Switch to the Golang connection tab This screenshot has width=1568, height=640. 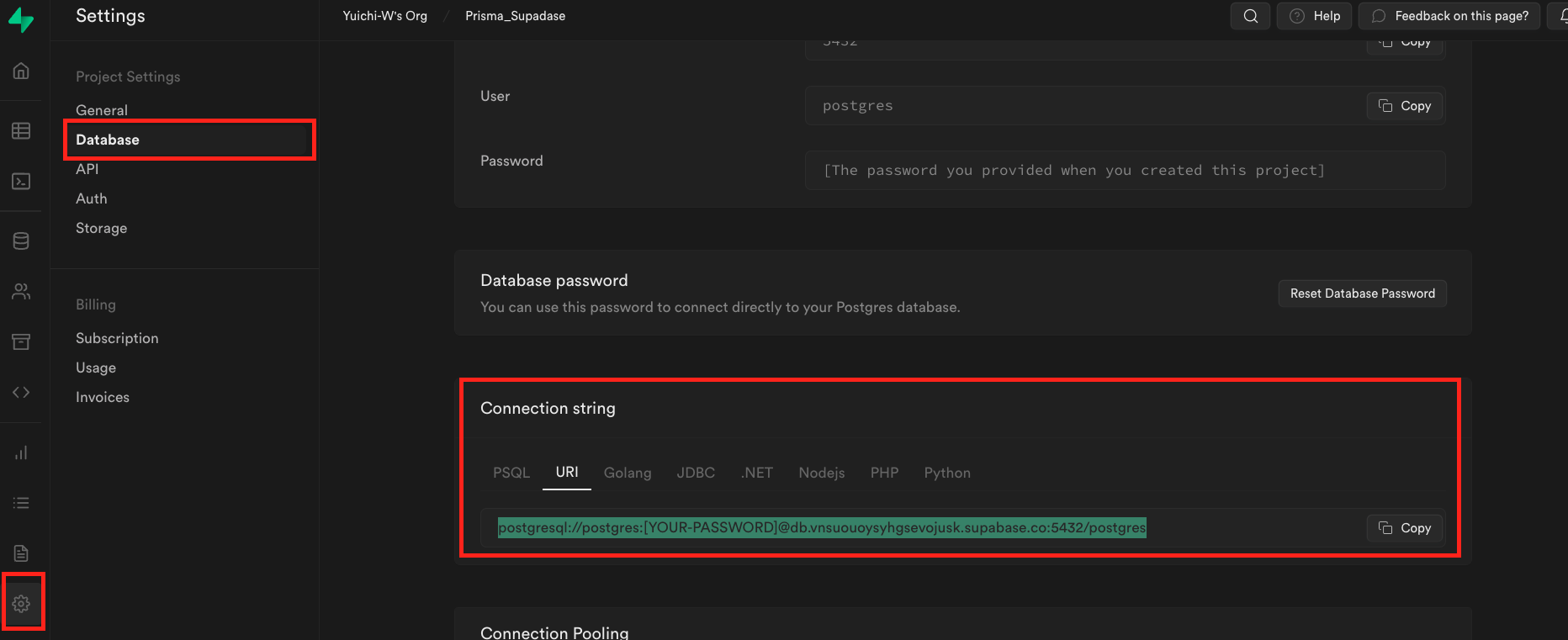[x=628, y=473]
